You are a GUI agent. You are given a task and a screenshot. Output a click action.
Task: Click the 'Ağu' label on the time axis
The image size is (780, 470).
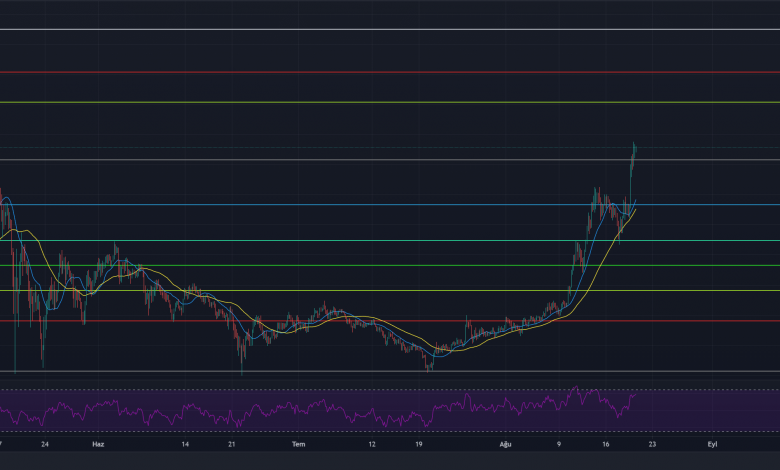coord(505,444)
